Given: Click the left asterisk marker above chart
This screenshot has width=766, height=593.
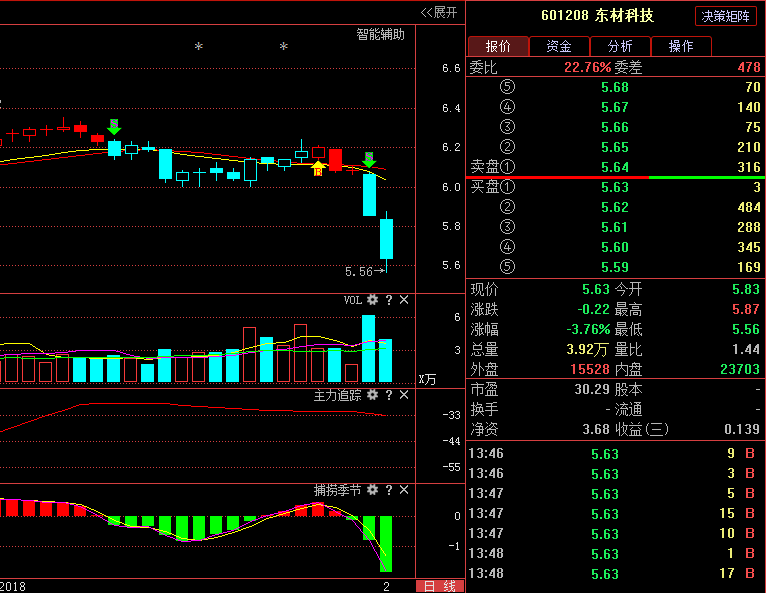Looking at the screenshot, I should pyautogui.click(x=199, y=48).
